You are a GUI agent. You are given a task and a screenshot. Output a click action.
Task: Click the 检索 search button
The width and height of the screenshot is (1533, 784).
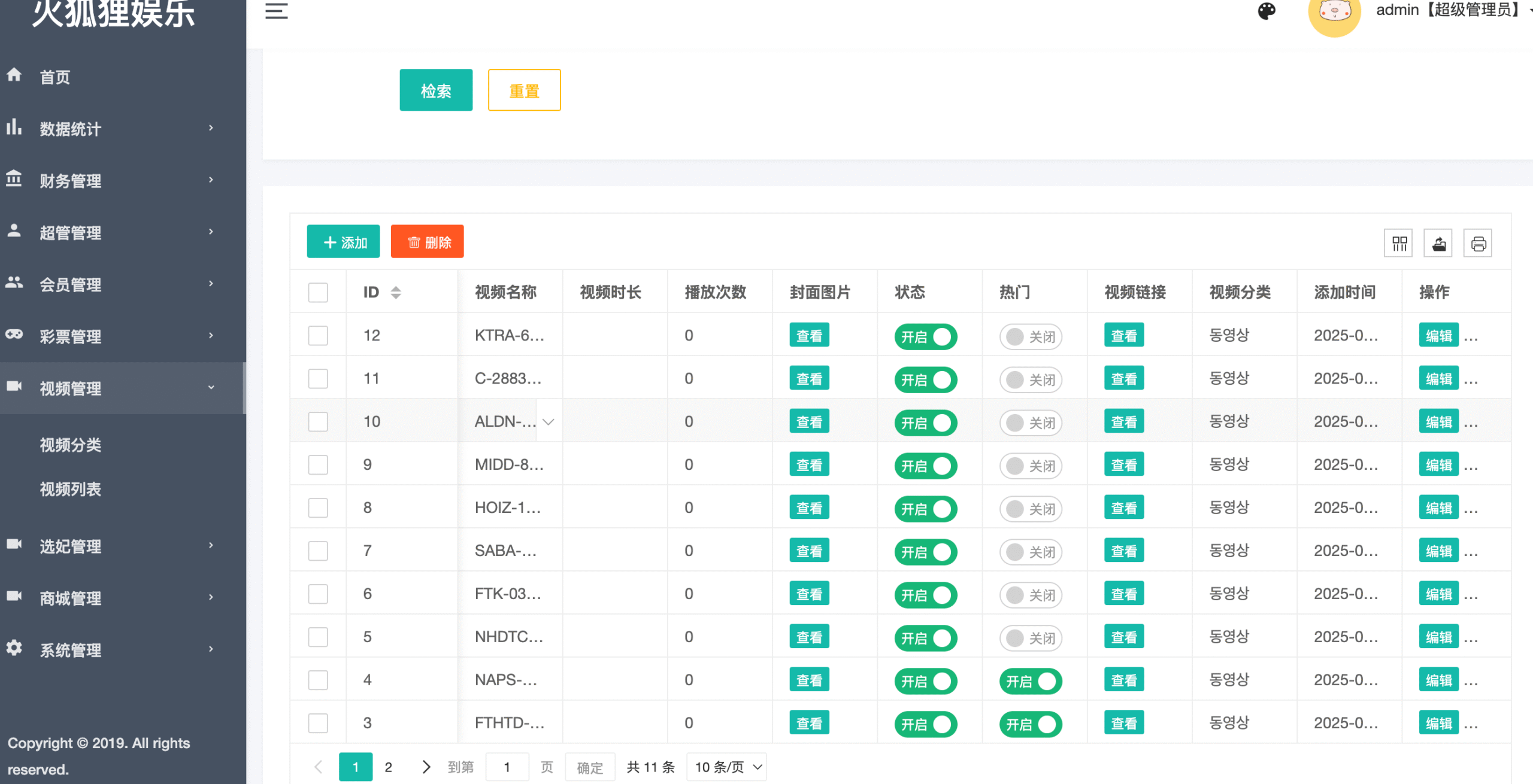[x=436, y=90]
